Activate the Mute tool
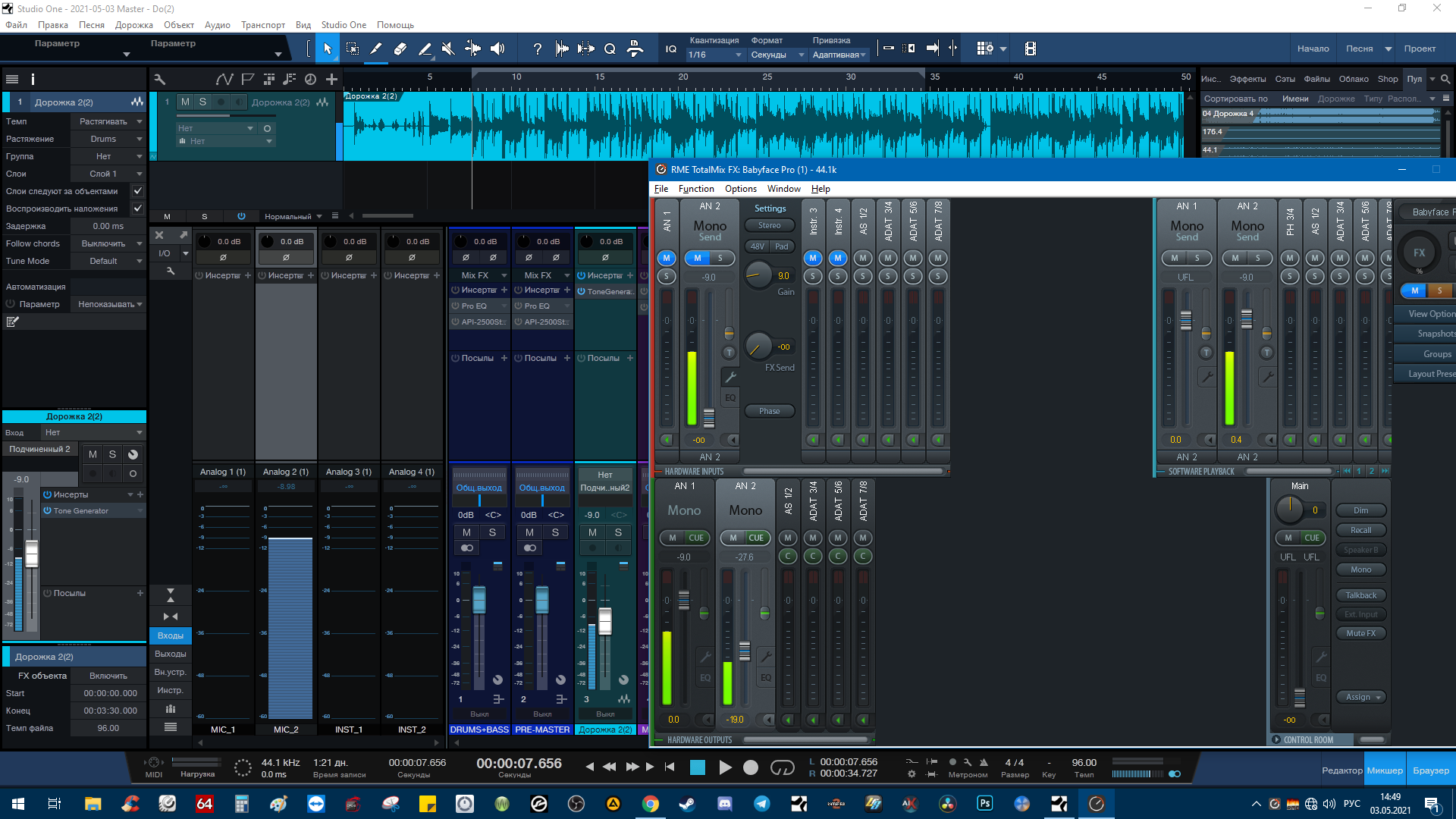Screen dimensions: 1456x819 pyautogui.click(x=448, y=49)
